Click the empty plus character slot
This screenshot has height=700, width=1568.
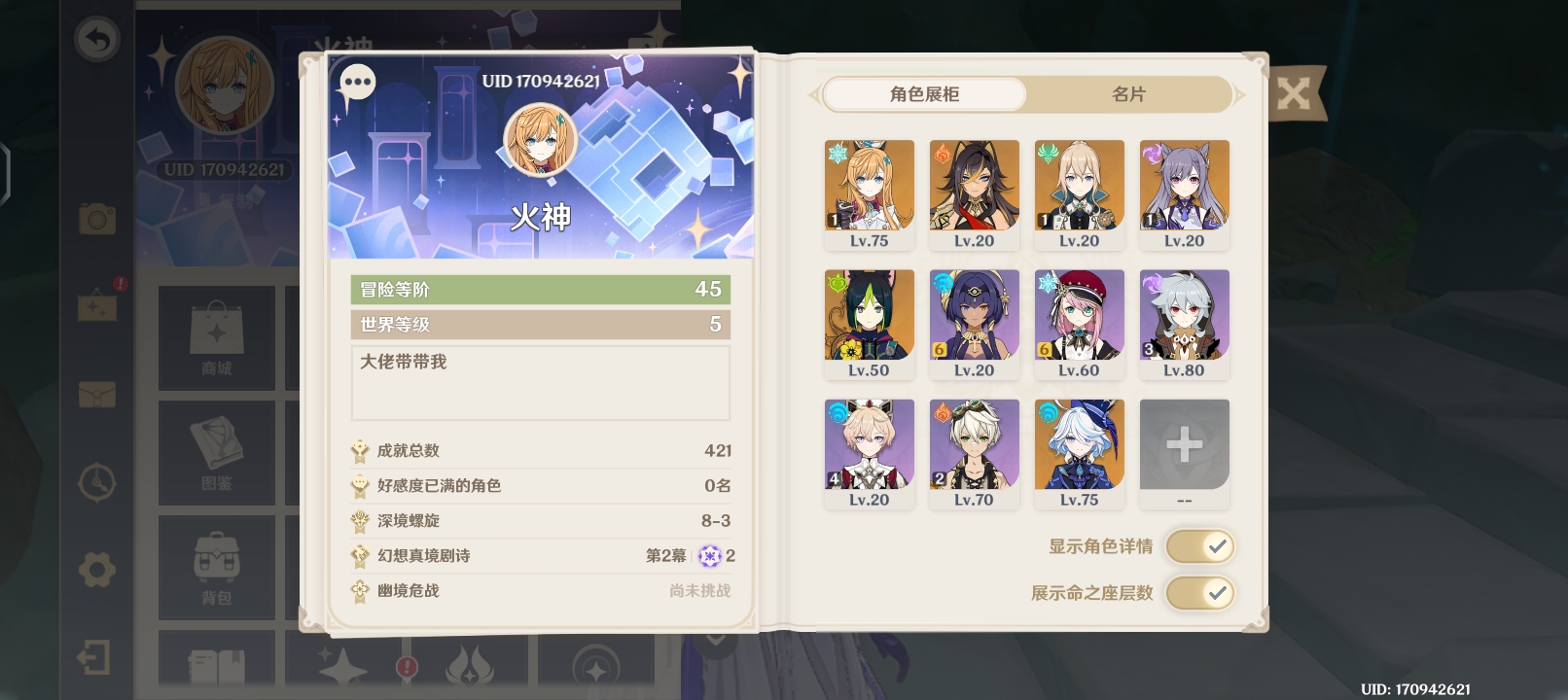tap(1184, 454)
